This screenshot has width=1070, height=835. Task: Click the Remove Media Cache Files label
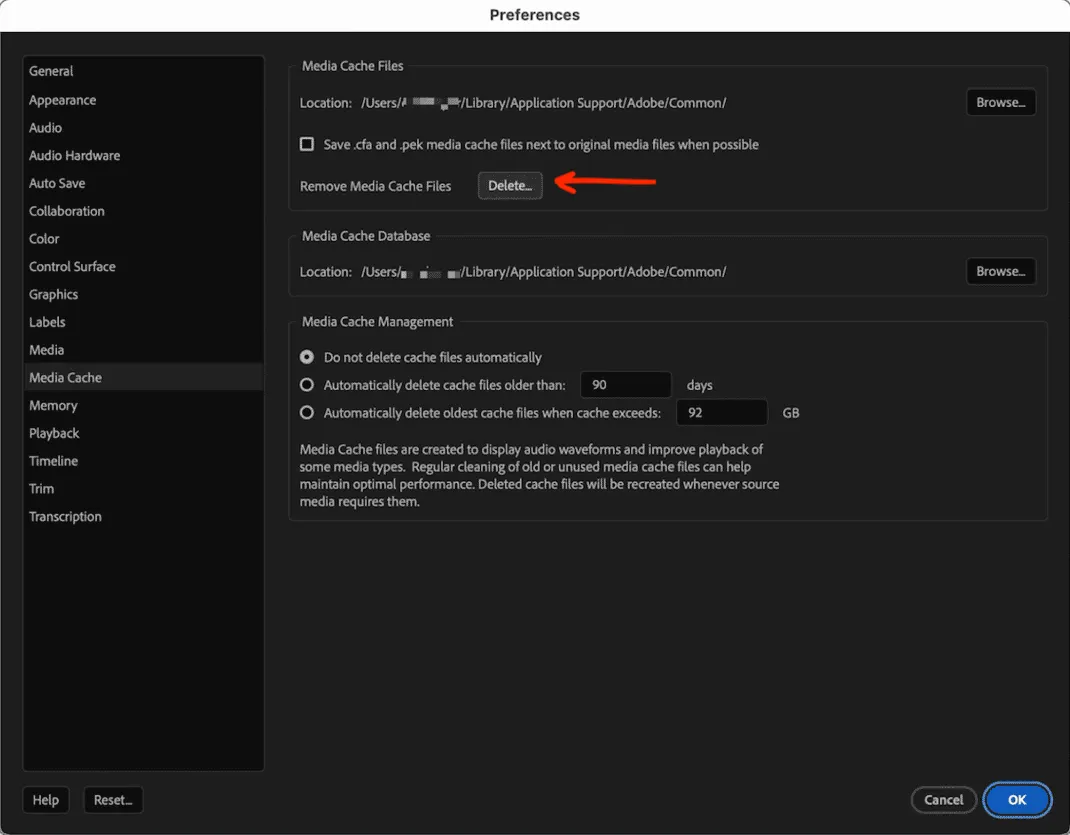[x=375, y=186]
